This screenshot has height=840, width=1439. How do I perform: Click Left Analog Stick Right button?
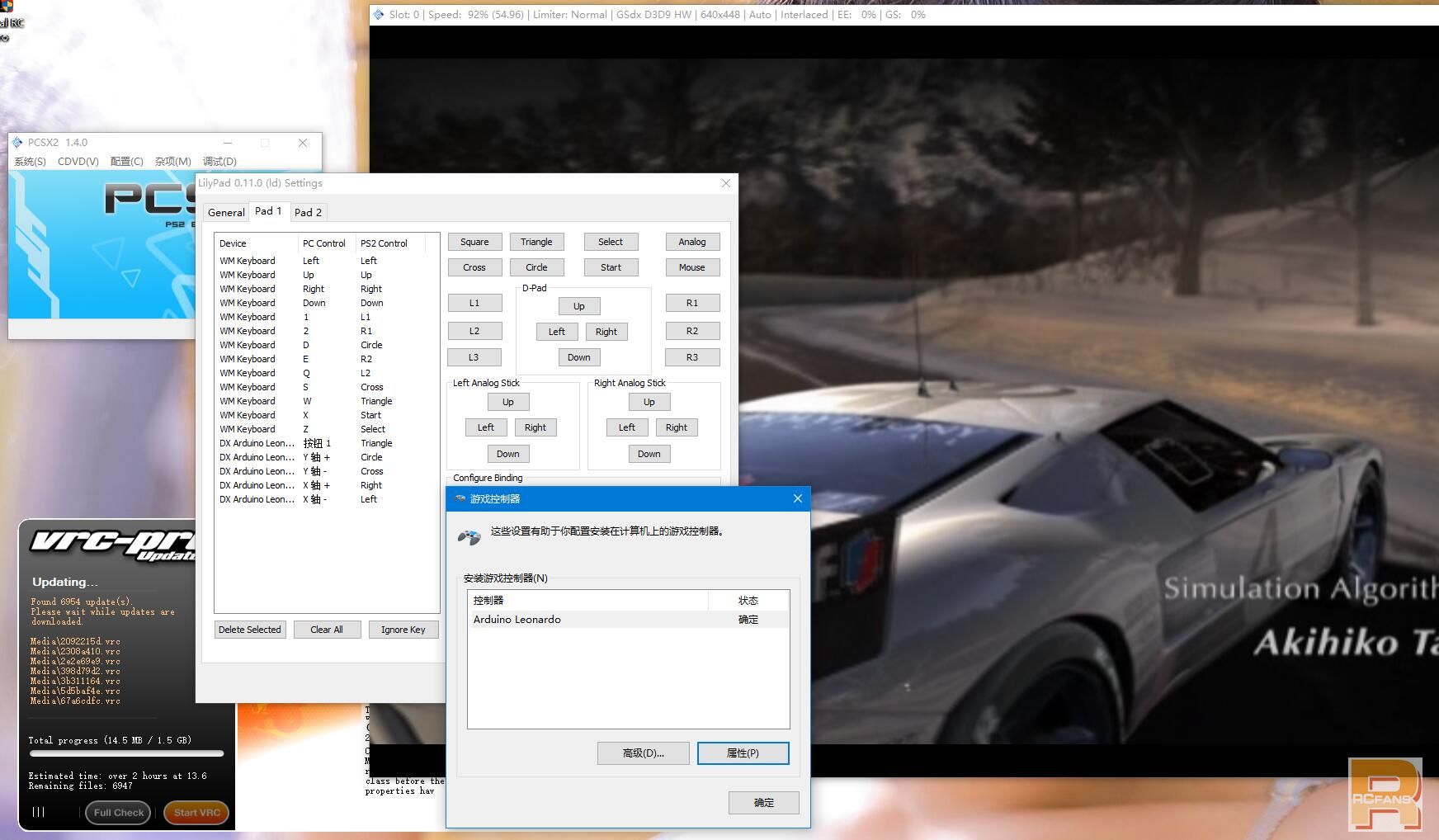coord(535,427)
